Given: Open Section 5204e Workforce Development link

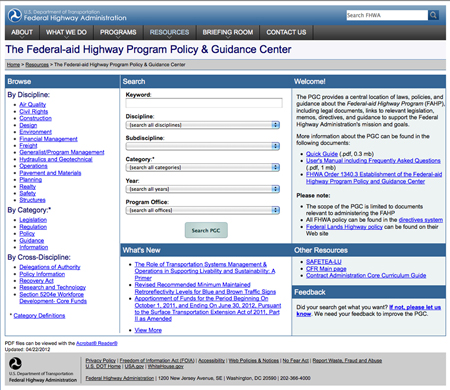Looking at the screenshot, I should [x=53, y=298].
